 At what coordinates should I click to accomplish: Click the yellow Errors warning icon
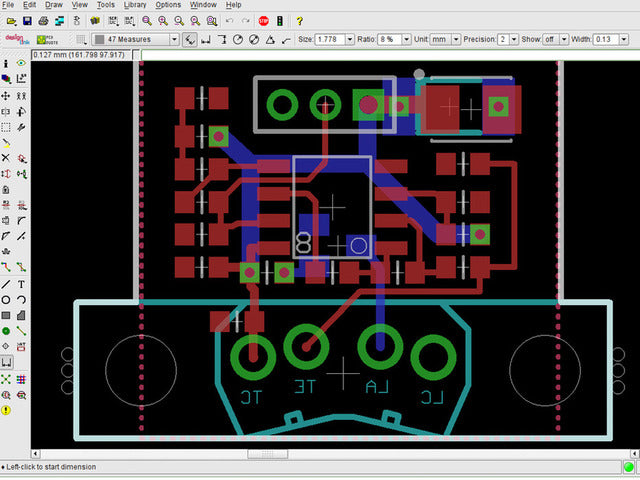(x=6, y=410)
